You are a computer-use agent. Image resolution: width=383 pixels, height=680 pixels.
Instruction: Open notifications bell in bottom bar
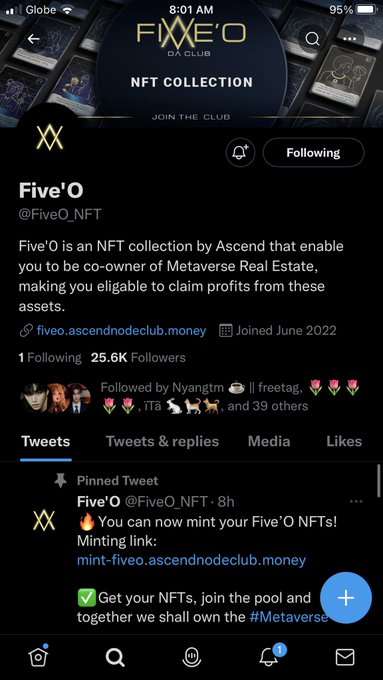[269, 657]
